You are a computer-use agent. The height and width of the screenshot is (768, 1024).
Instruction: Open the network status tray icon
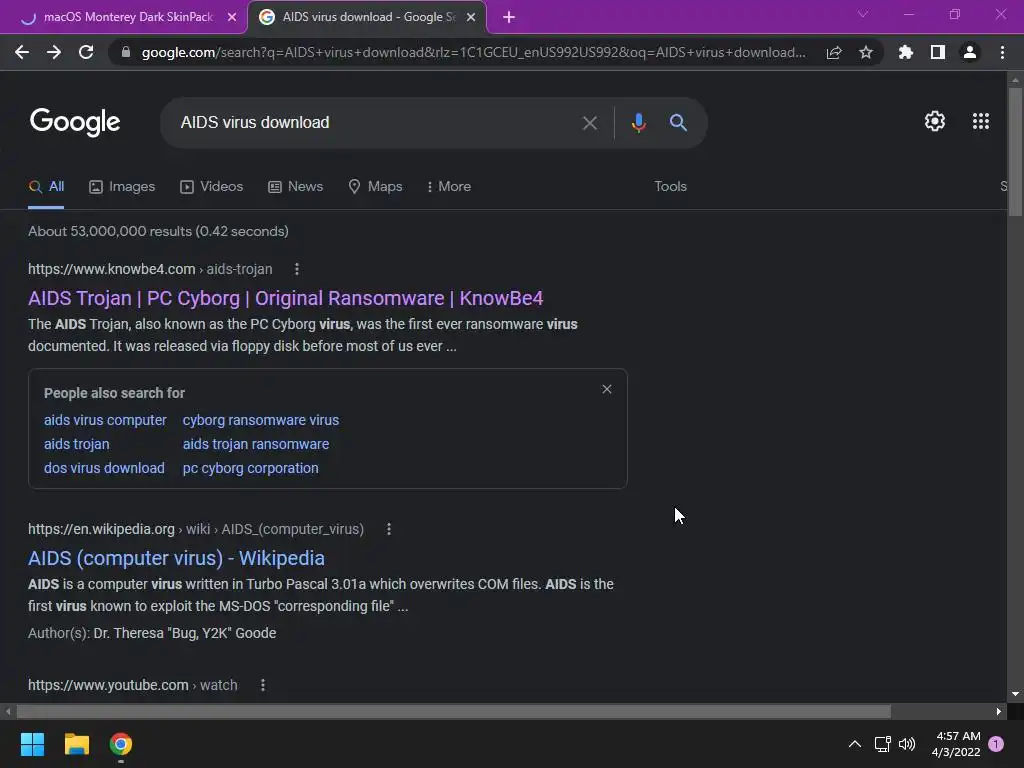pyautogui.click(x=882, y=744)
